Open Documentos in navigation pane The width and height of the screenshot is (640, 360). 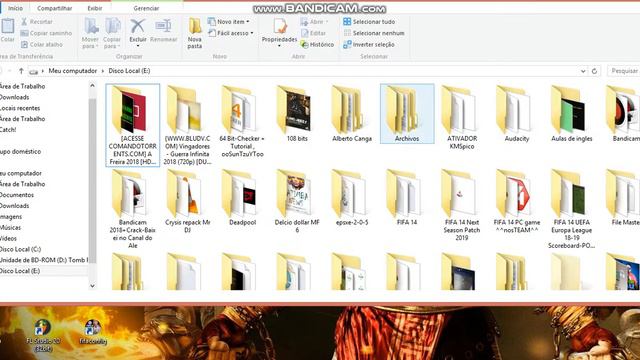pos(17,195)
